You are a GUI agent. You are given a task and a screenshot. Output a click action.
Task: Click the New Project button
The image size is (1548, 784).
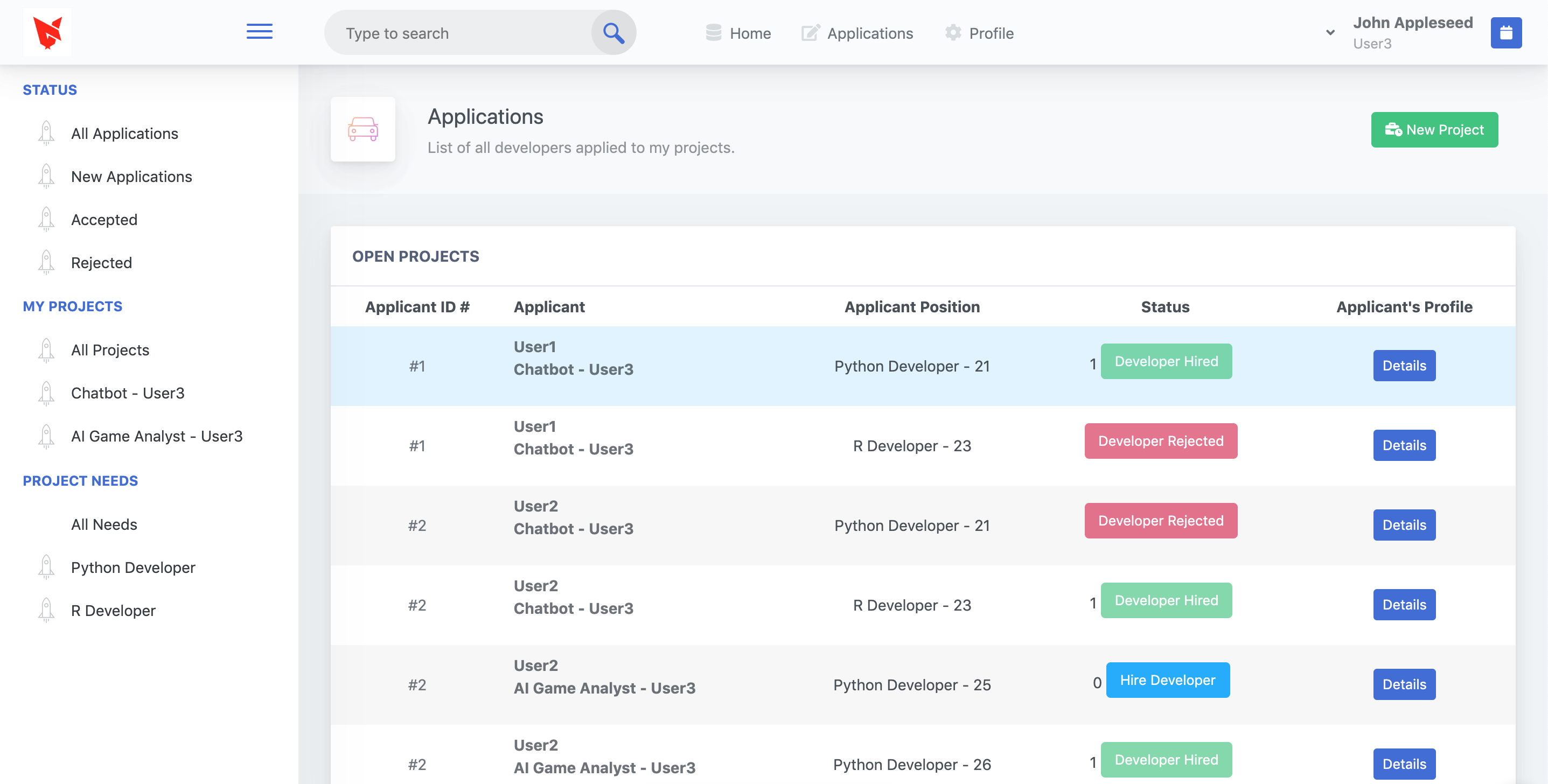click(x=1434, y=129)
